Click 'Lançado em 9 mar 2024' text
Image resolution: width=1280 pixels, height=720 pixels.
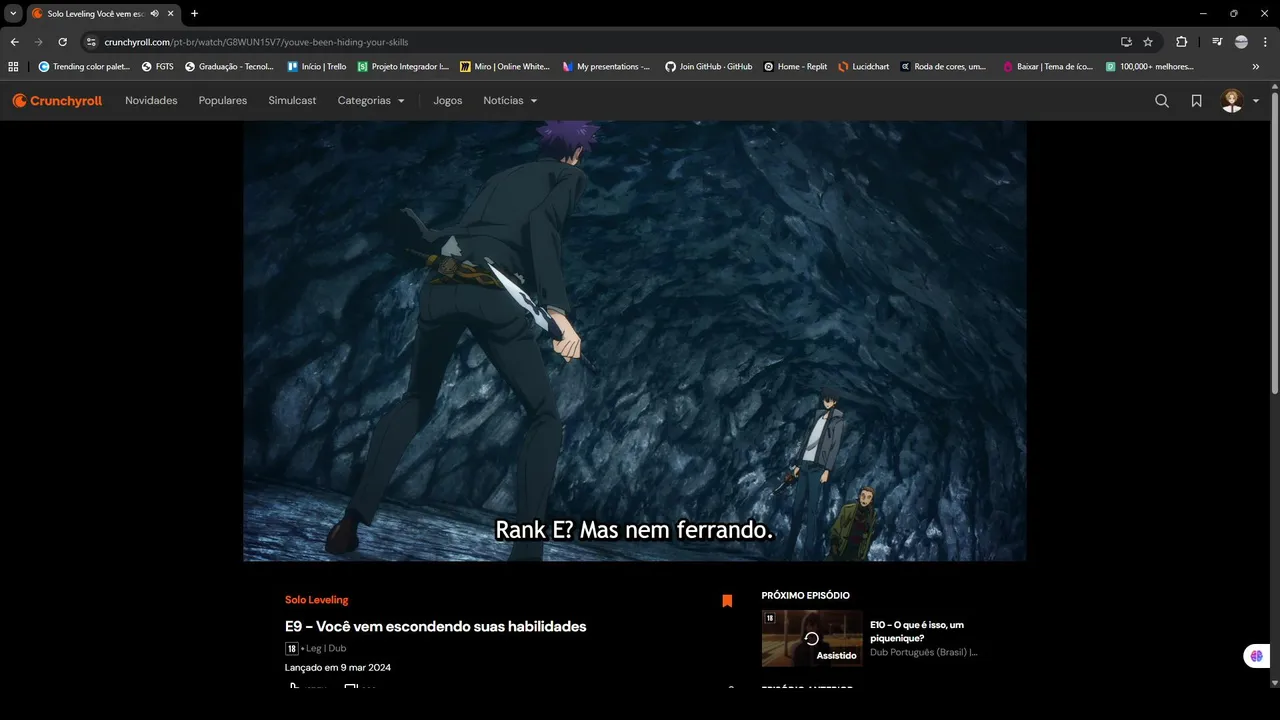[338, 667]
